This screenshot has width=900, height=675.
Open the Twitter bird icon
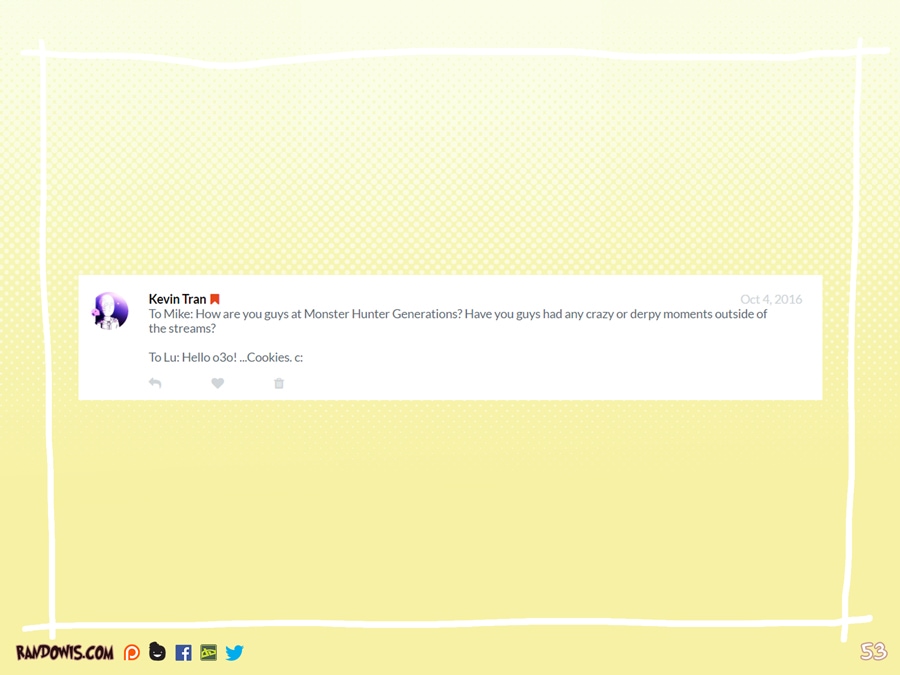click(234, 653)
